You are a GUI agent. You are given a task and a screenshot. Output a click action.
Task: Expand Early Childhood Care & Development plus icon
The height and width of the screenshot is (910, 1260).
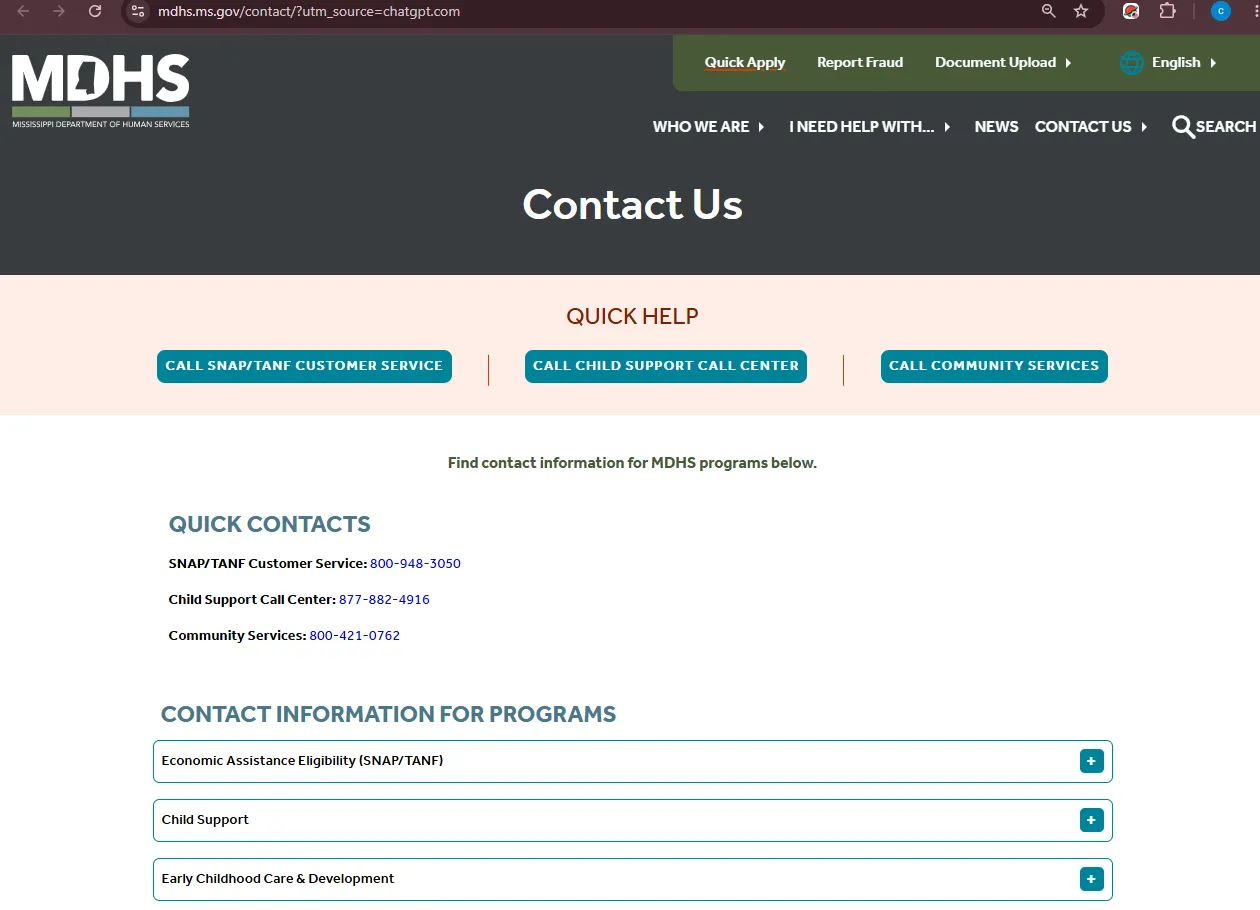click(1091, 879)
